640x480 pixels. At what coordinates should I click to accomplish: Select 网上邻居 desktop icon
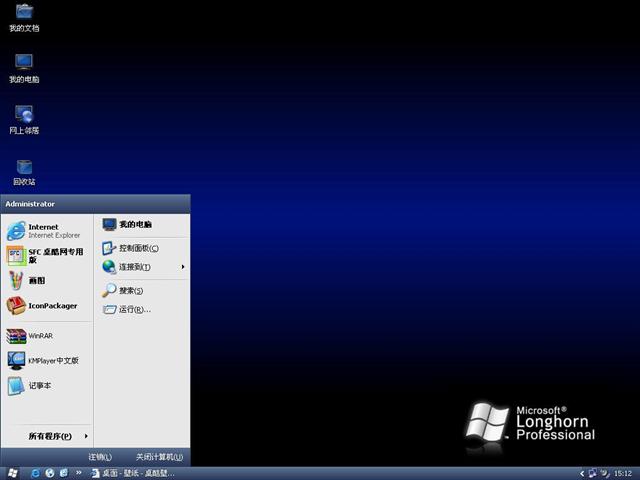[x=24, y=119]
